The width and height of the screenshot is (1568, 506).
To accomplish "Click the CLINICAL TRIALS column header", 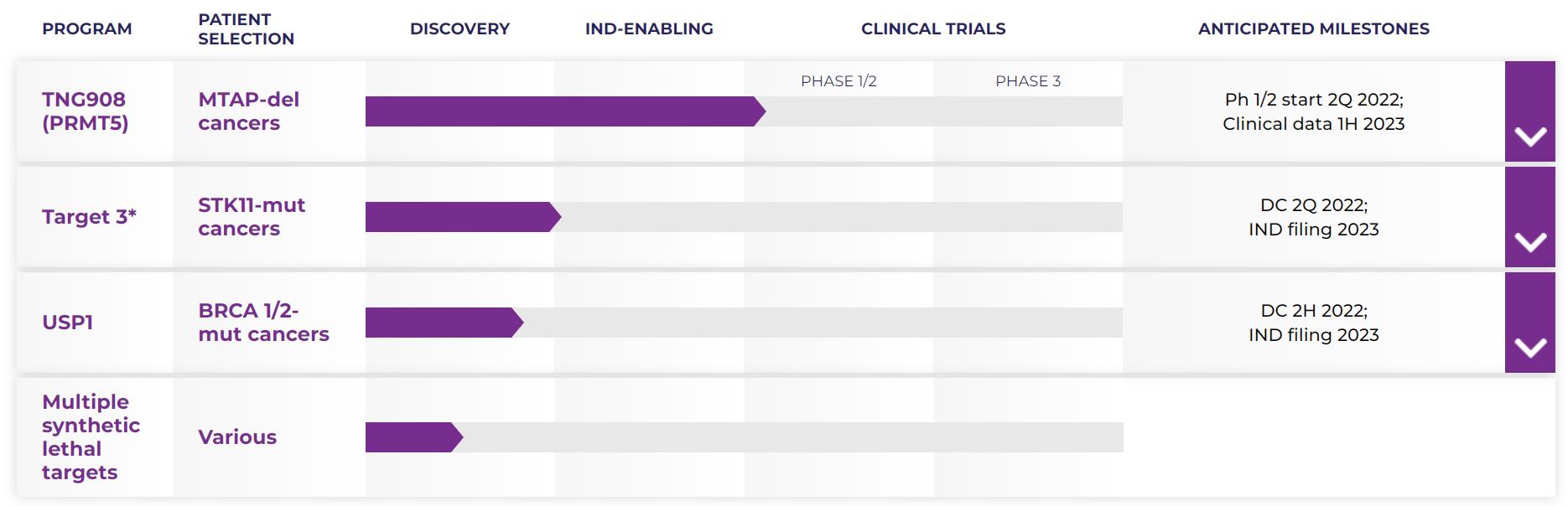I will pos(933,28).
